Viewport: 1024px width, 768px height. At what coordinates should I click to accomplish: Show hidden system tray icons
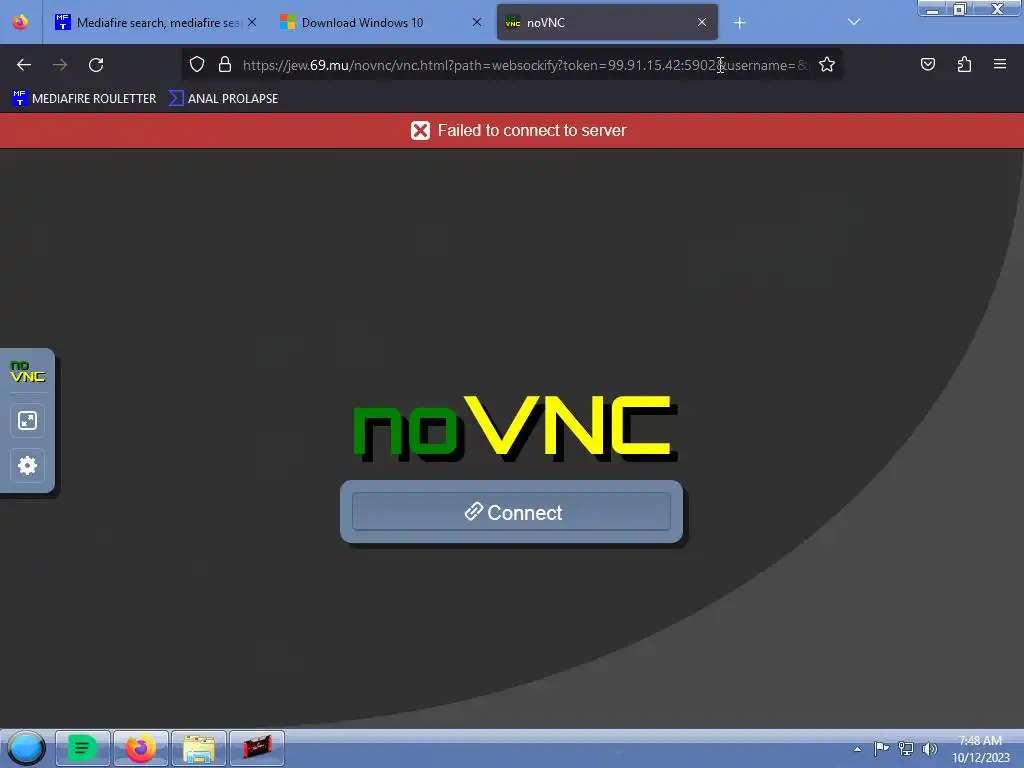click(x=857, y=749)
